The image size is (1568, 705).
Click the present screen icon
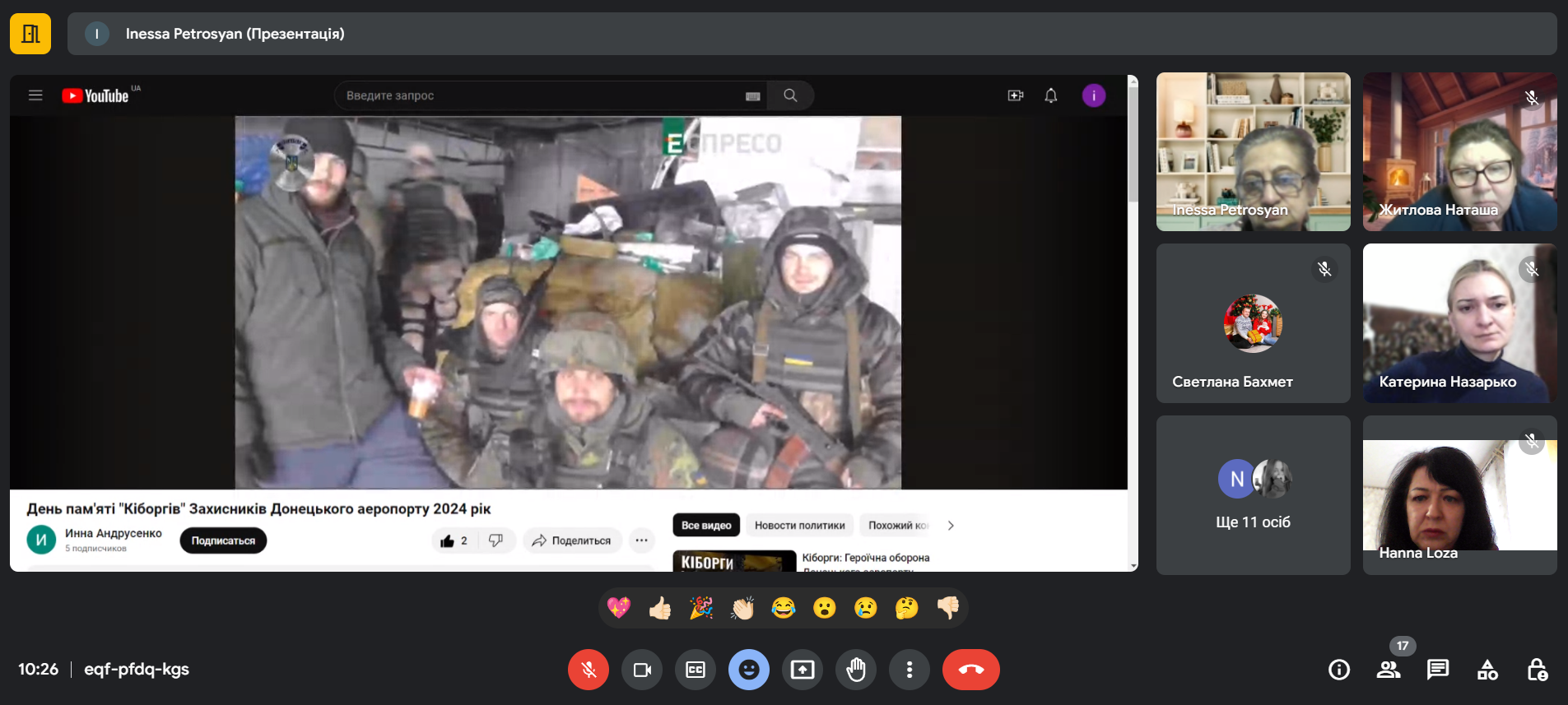pyautogui.click(x=802, y=670)
